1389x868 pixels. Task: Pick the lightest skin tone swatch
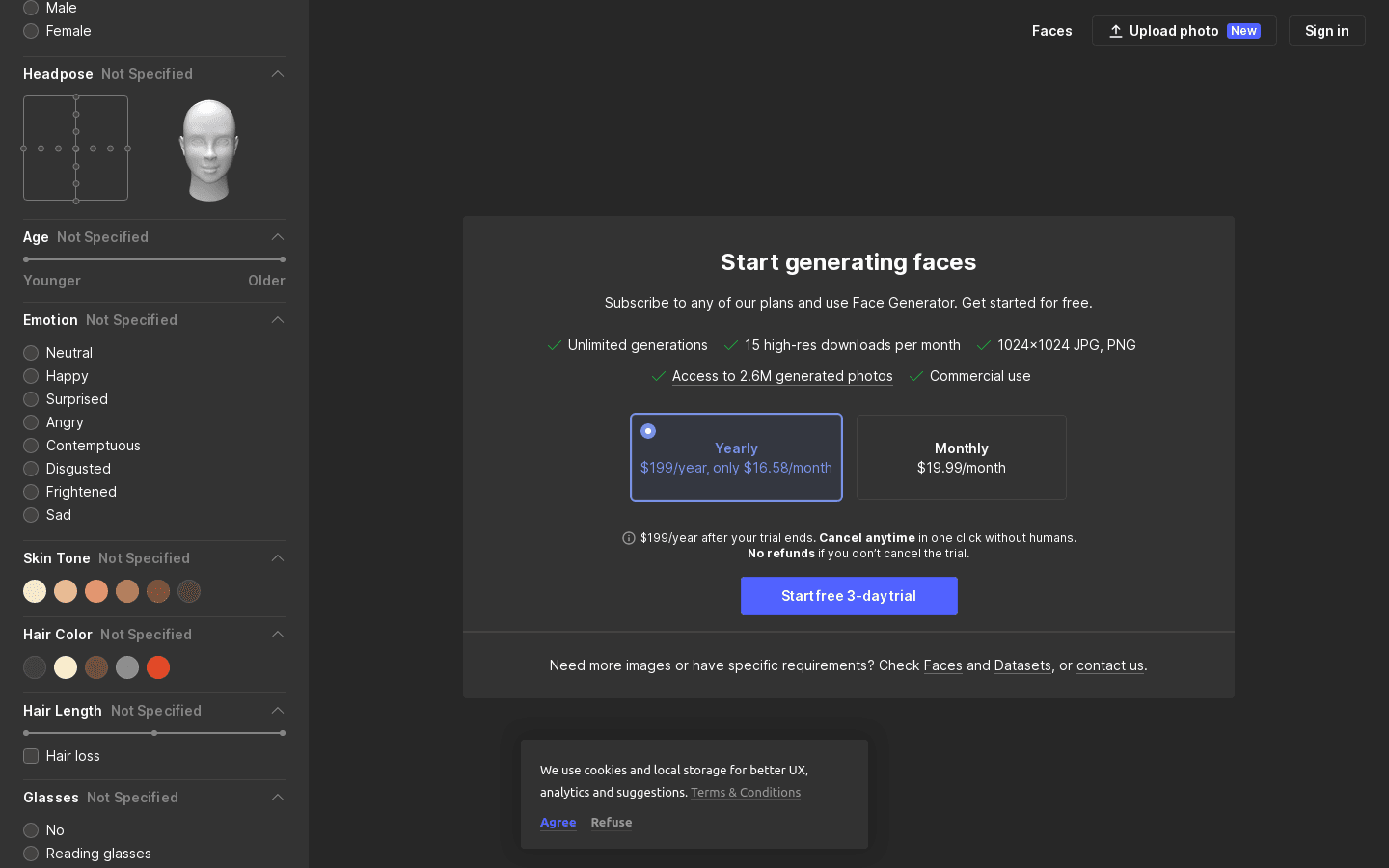coord(35,591)
